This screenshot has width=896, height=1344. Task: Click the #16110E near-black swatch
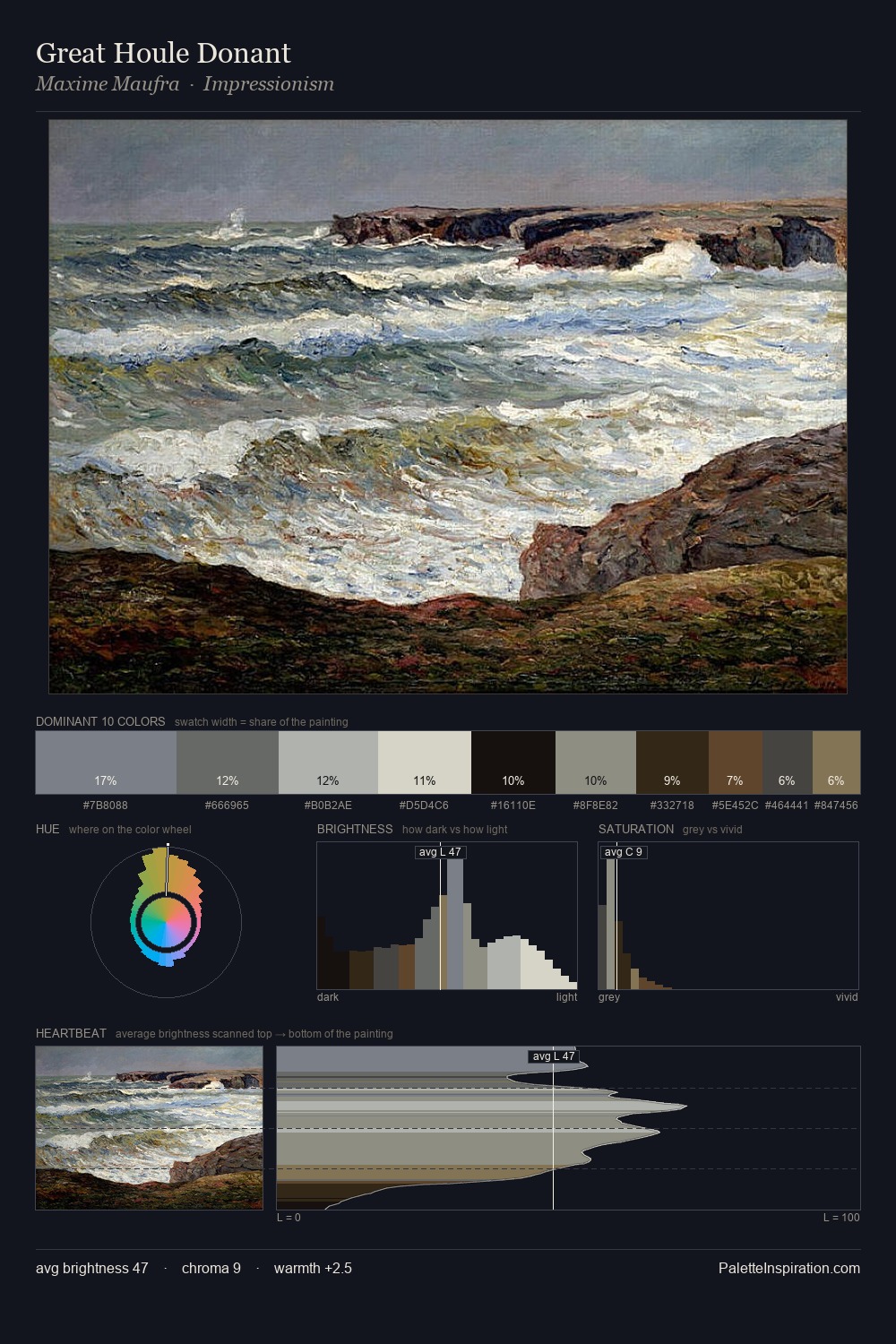(513, 762)
